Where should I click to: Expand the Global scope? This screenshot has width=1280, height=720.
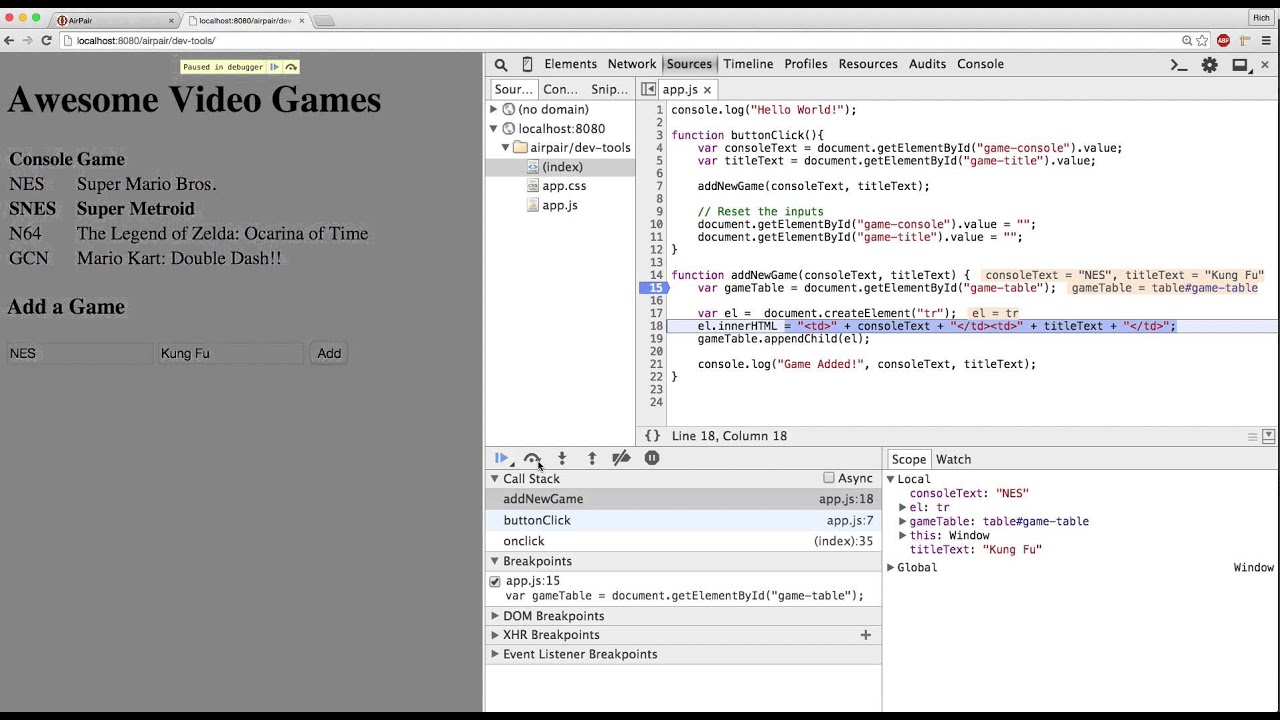(x=890, y=567)
